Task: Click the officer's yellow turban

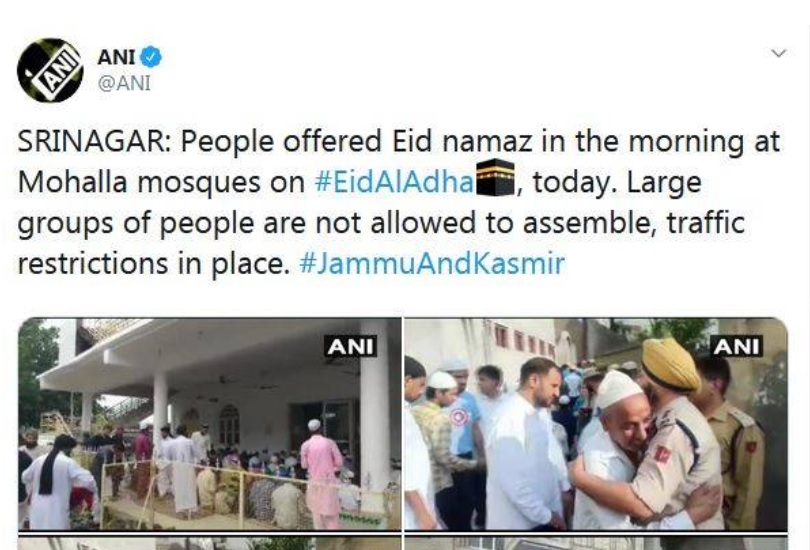Action: click(x=671, y=364)
